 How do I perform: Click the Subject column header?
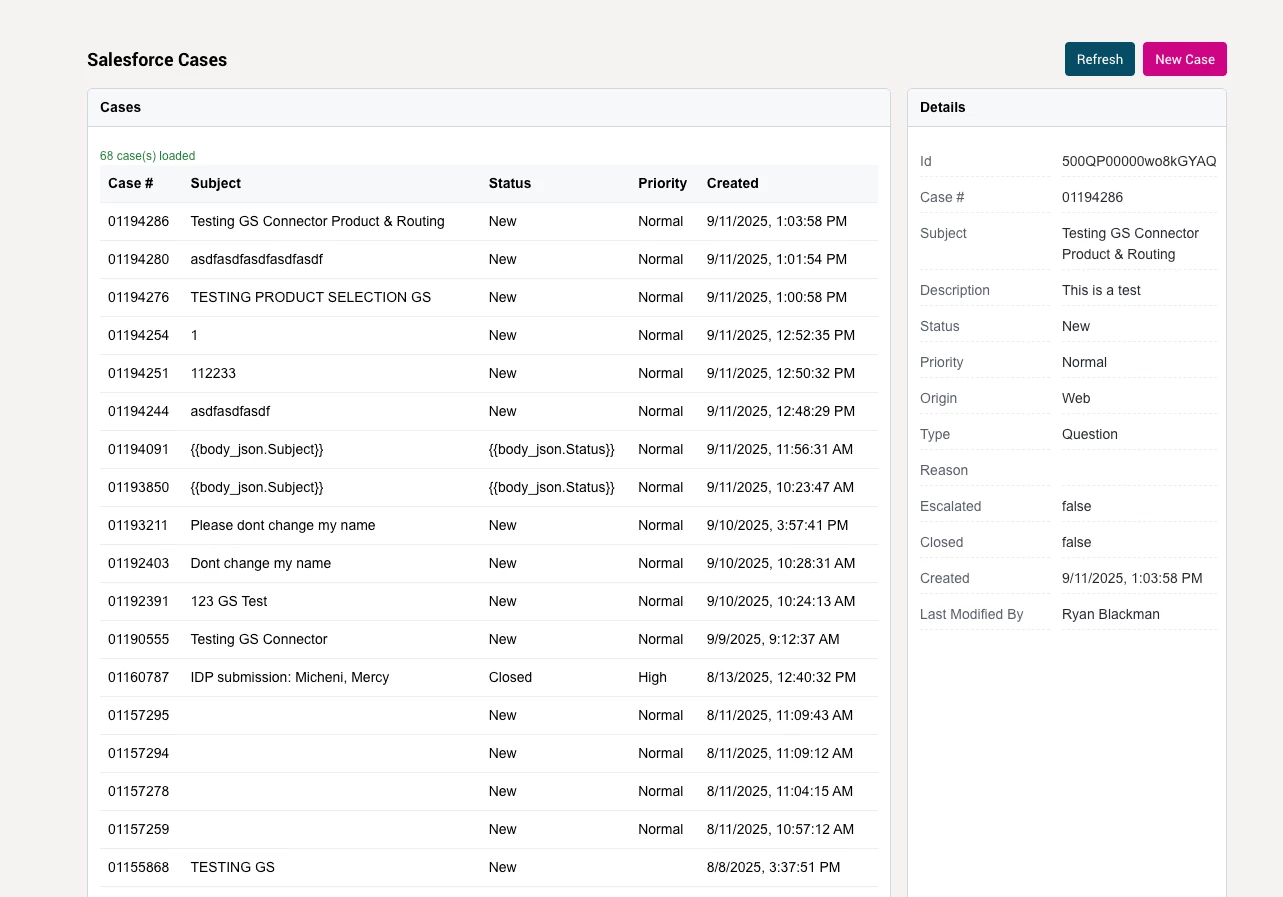click(x=216, y=183)
